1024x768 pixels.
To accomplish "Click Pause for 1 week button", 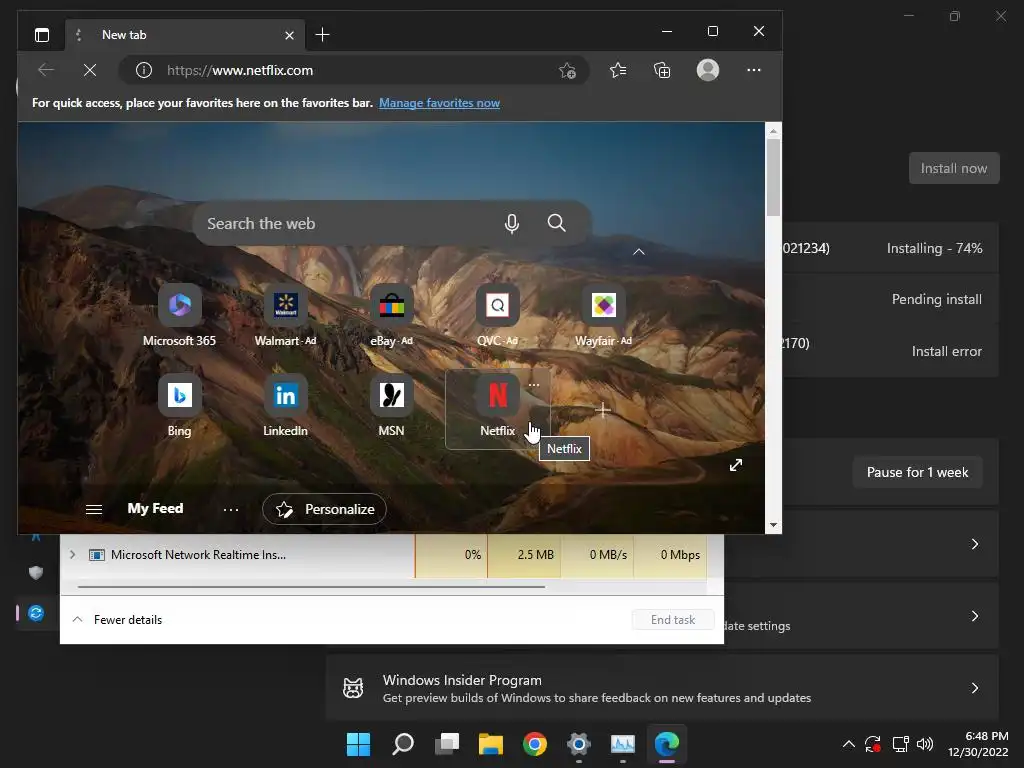I will 918,472.
